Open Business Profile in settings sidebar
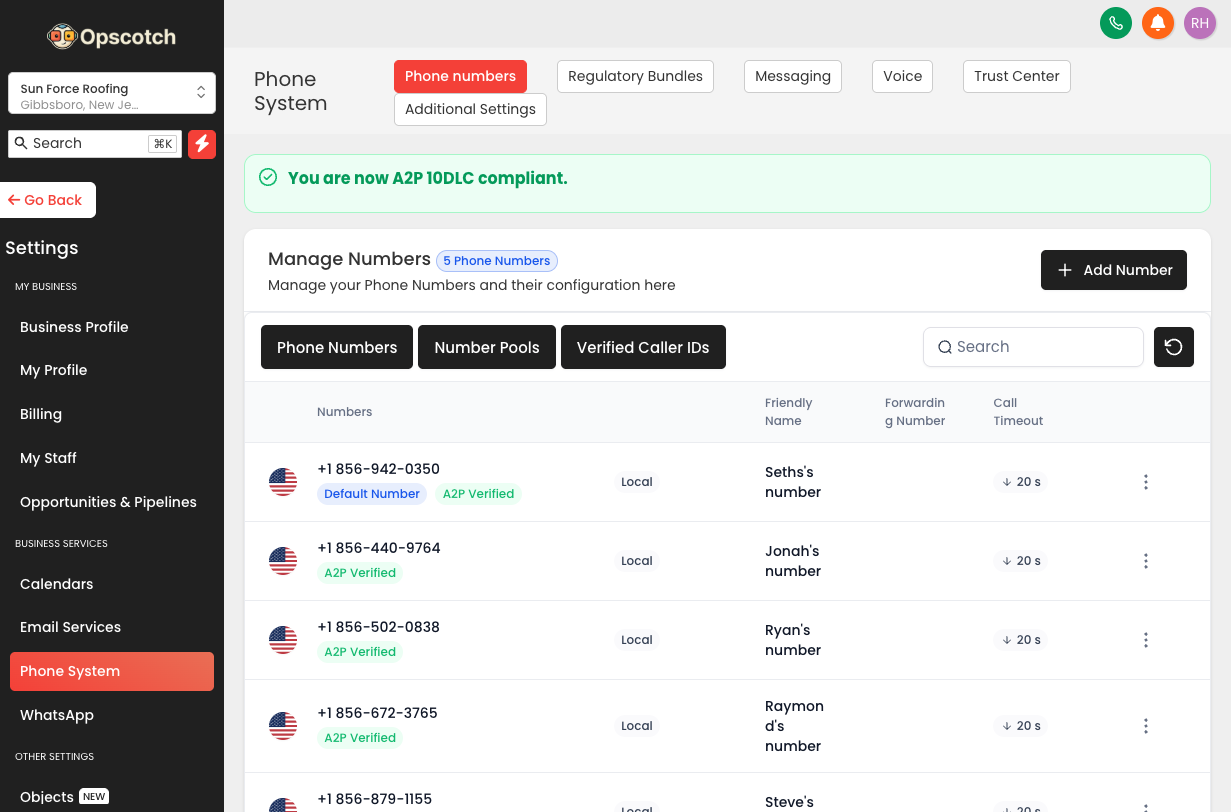Viewport: 1231px width, 812px height. point(74,327)
